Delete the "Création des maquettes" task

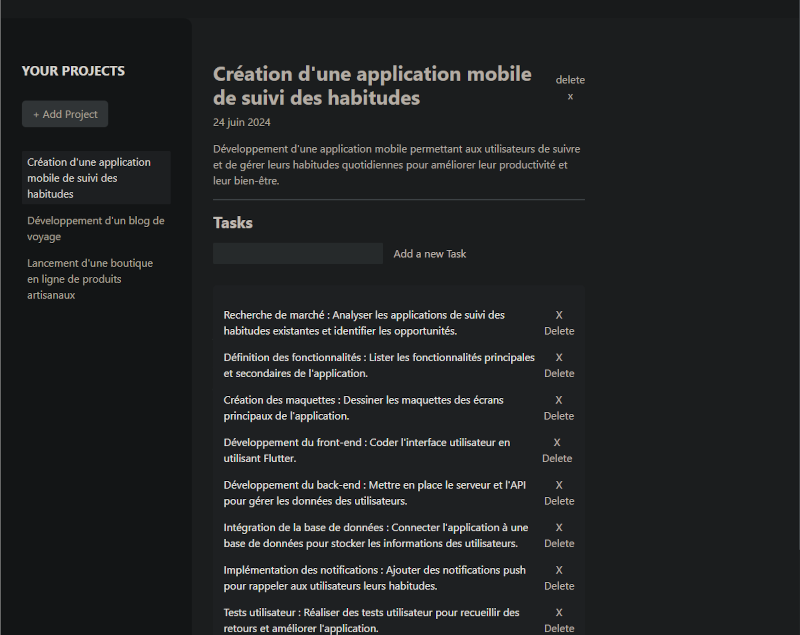(559, 408)
